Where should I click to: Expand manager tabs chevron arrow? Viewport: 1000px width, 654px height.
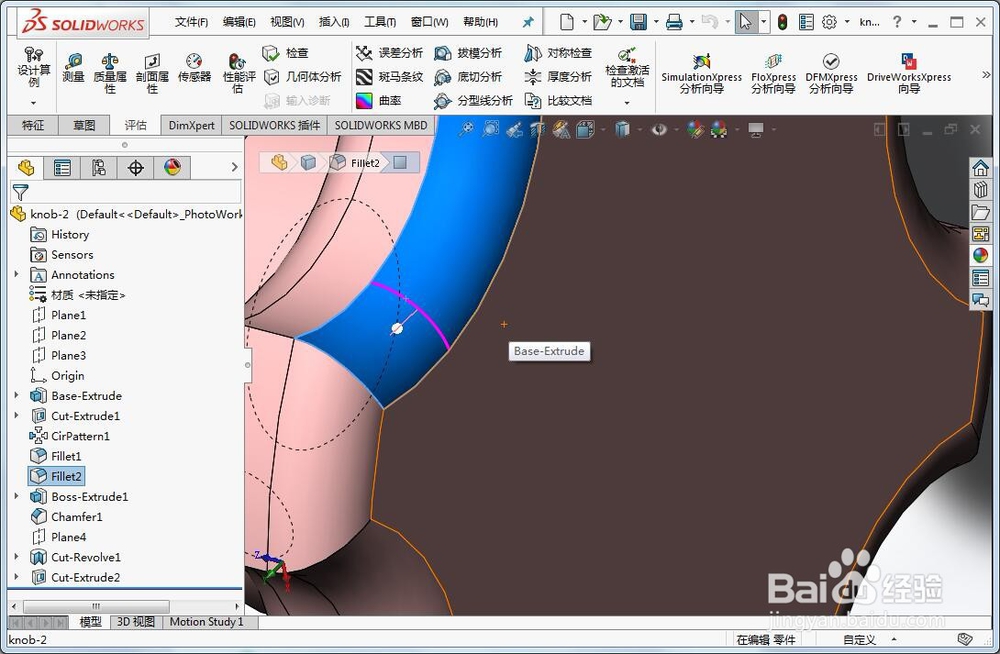tap(234, 167)
